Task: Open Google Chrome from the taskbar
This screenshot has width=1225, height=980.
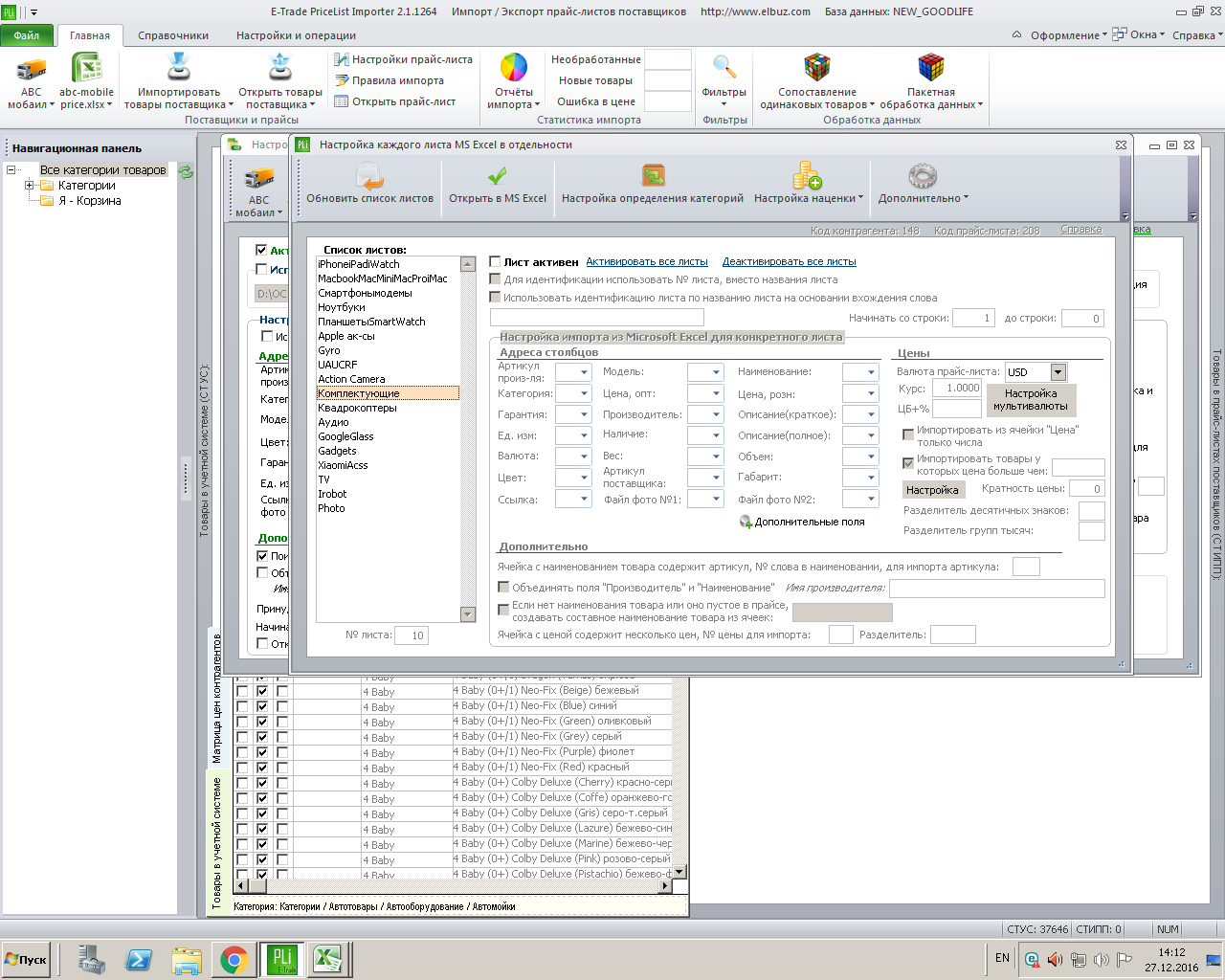Action: [234, 960]
